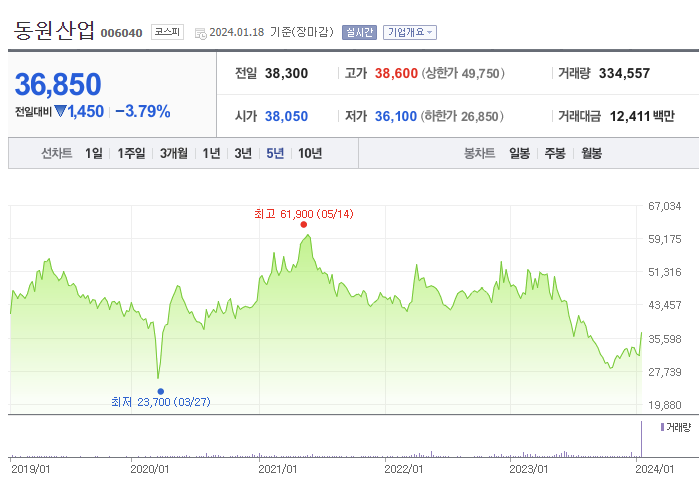Click the lower limit 하한가 26,850 text
699x487 pixels.
(x=462, y=116)
